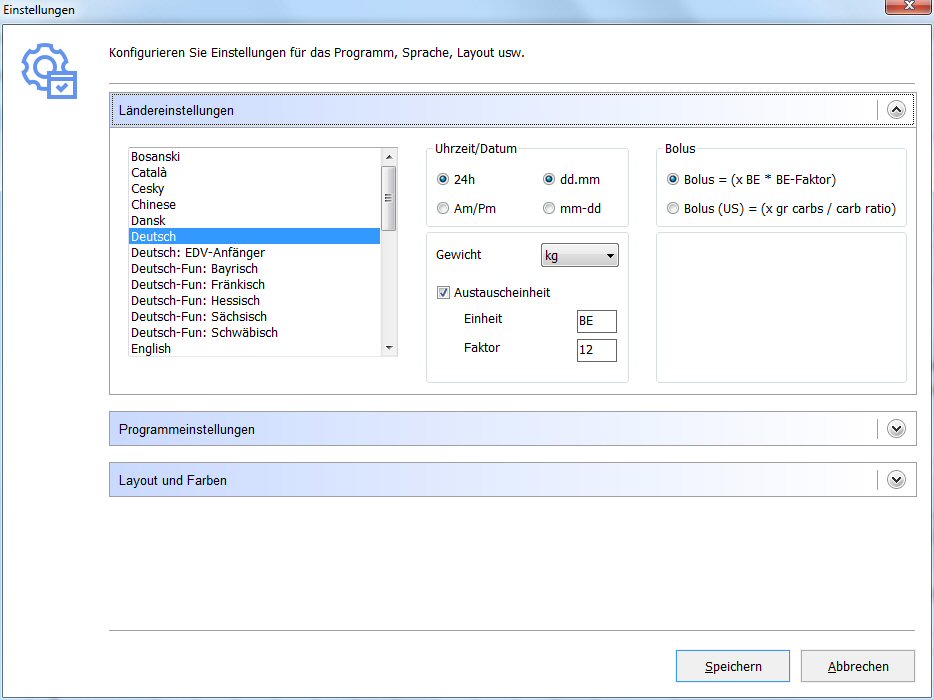The image size is (934, 700).
Task: Open the Gewicht kg dropdown
Action: [579, 256]
